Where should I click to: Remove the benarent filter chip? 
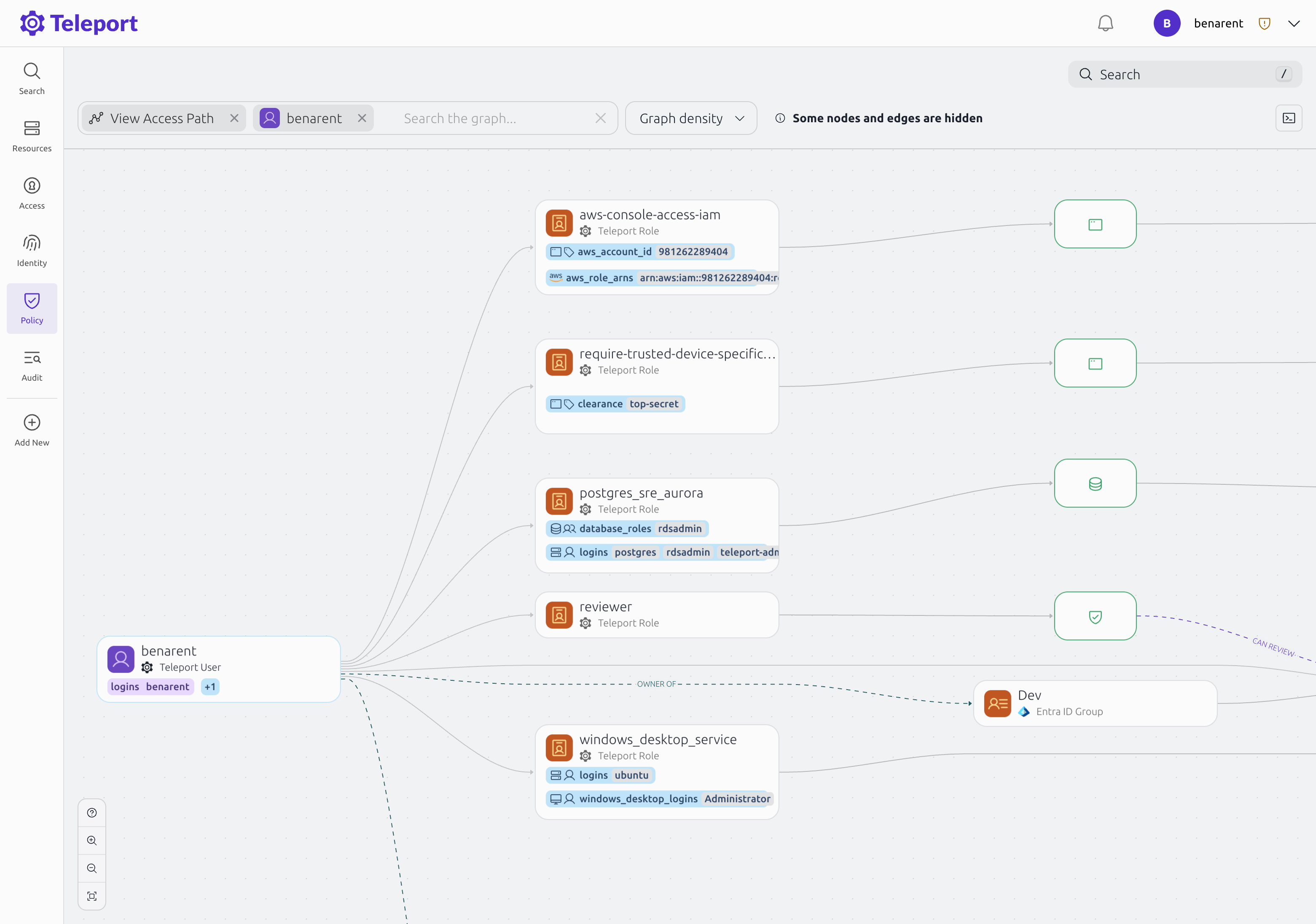362,118
